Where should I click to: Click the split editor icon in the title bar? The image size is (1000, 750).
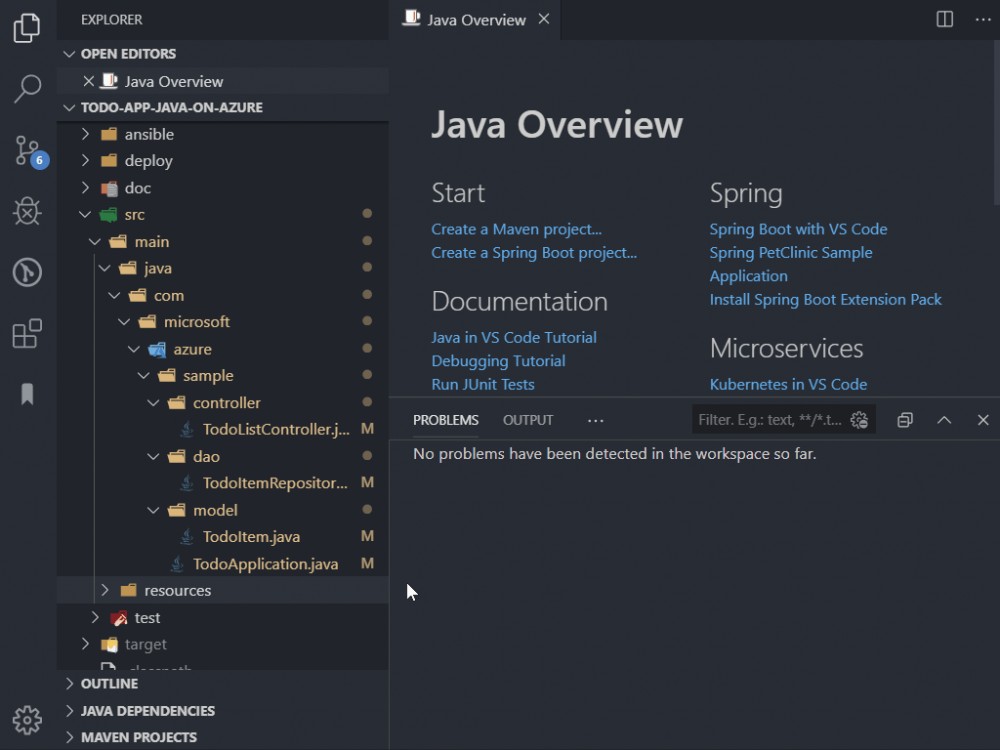pos(941,19)
